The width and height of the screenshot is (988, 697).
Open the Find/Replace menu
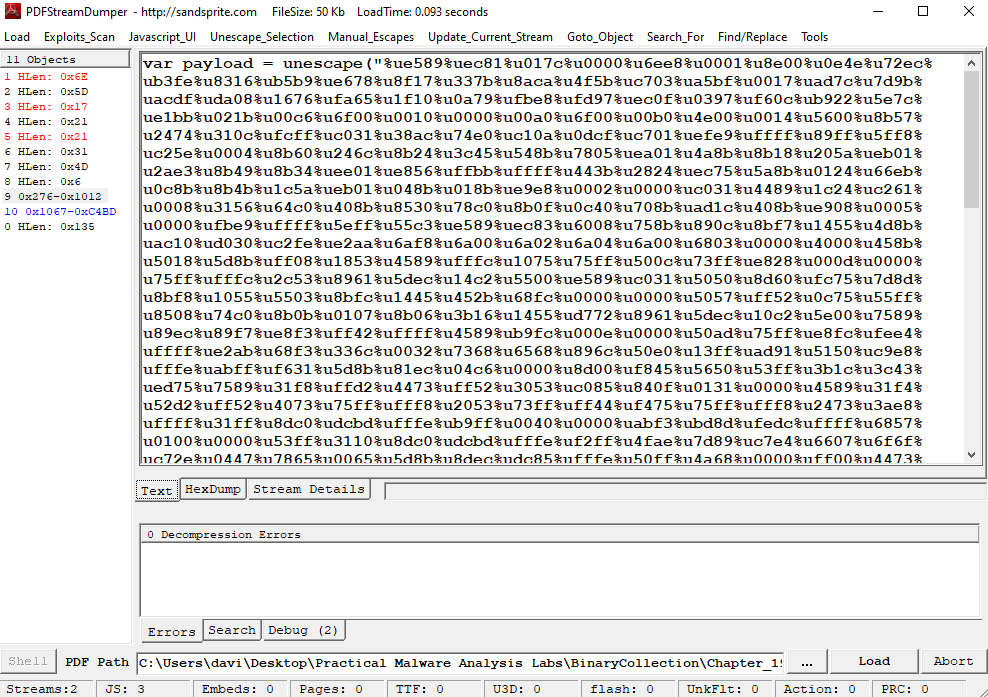752,37
